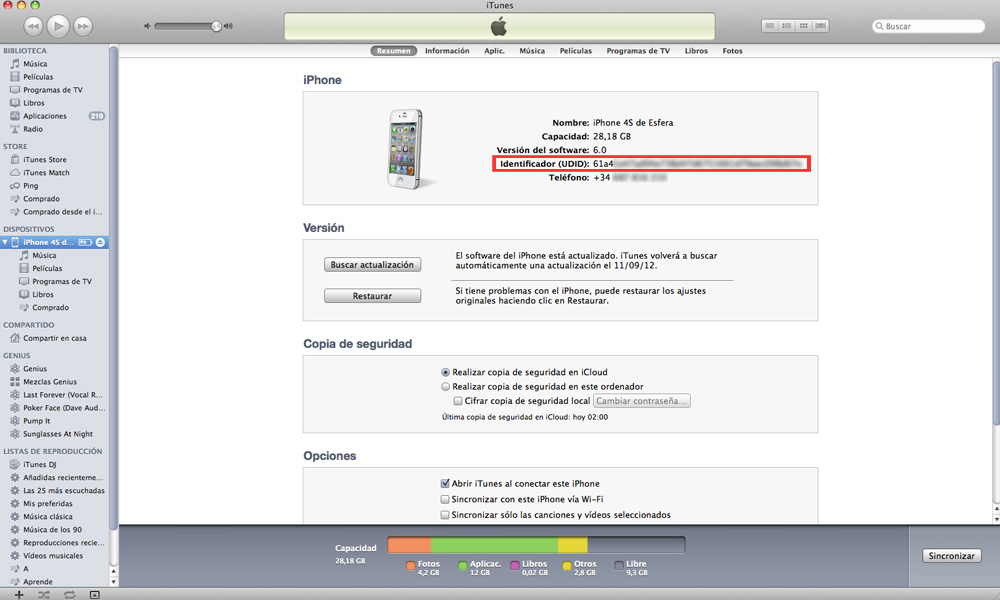Enable Sincronizar con este iPhone vía Wi-Fi
Image resolution: width=1000 pixels, height=600 pixels.
[445, 499]
